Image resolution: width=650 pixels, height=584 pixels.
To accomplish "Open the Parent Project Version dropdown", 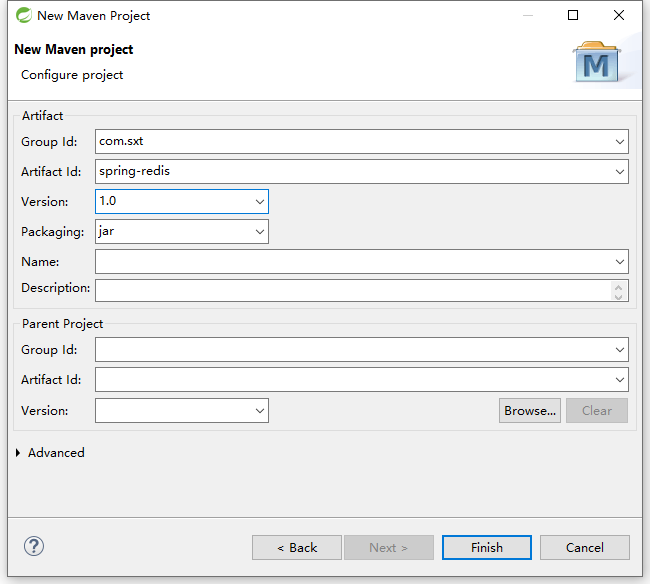I will click(x=260, y=411).
